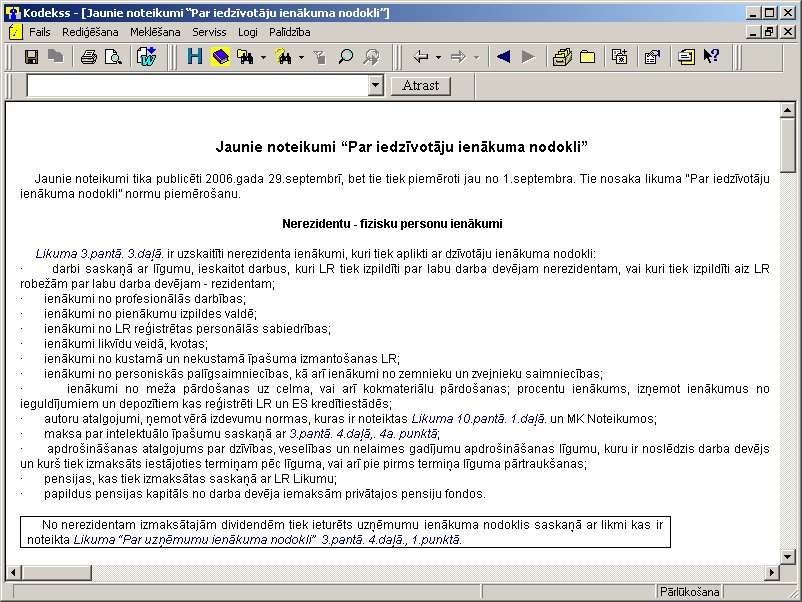Click the add bookmark page icon

(619, 57)
